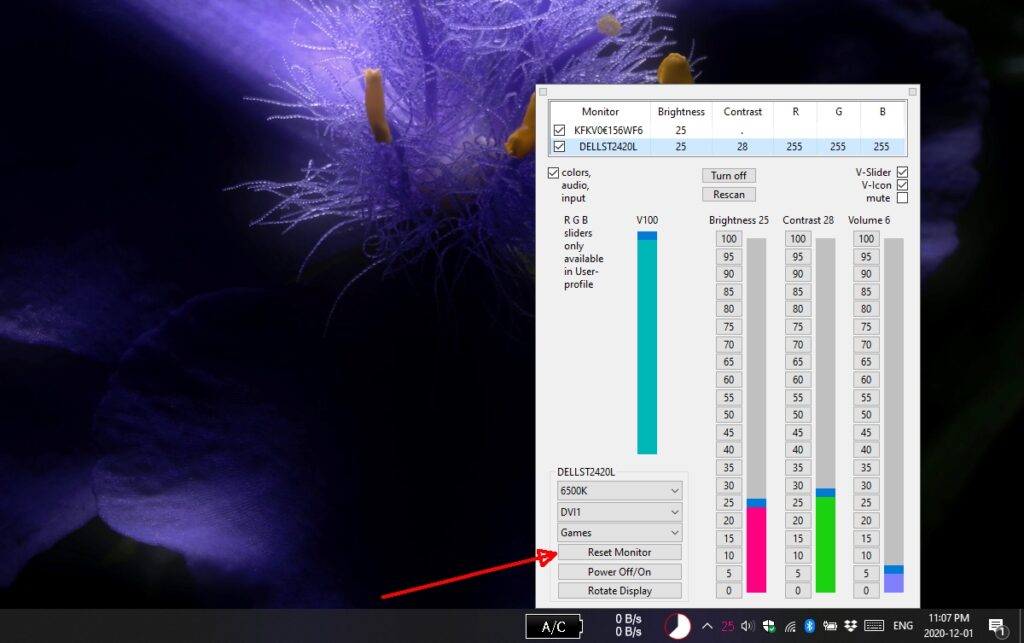The width and height of the screenshot is (1024, 643).
Task: Enable the mute checkbox
Action: coord(900,199)
